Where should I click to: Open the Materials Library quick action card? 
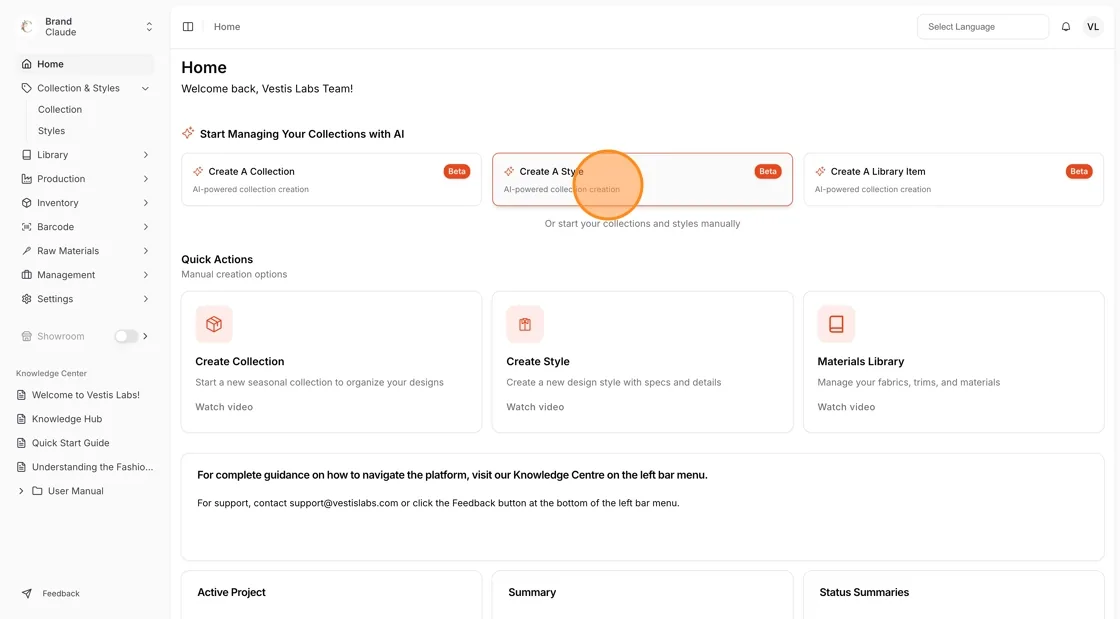pyautogui.click(x=954, y=362)
